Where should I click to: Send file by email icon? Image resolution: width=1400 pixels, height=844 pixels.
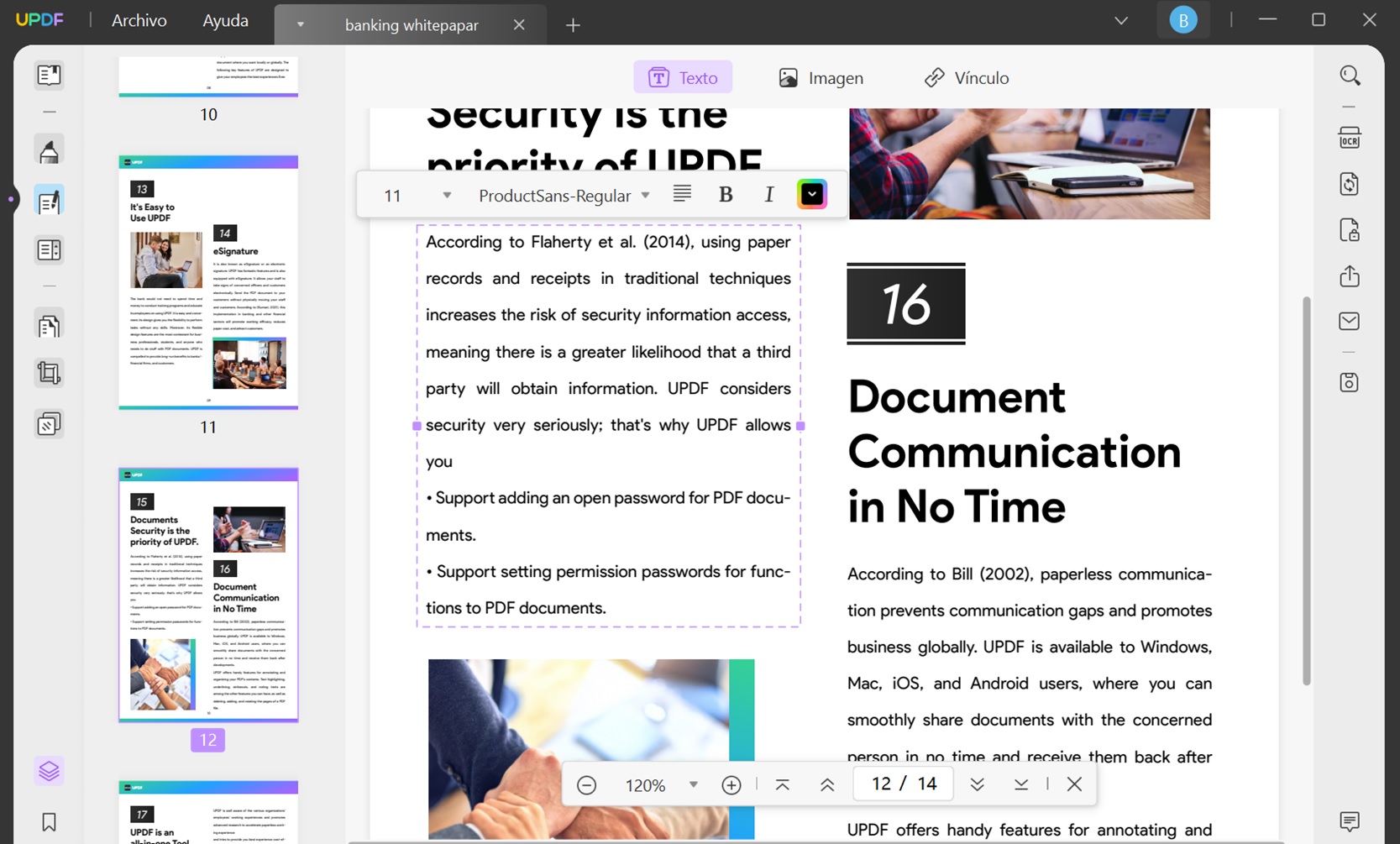[1350, 321]
